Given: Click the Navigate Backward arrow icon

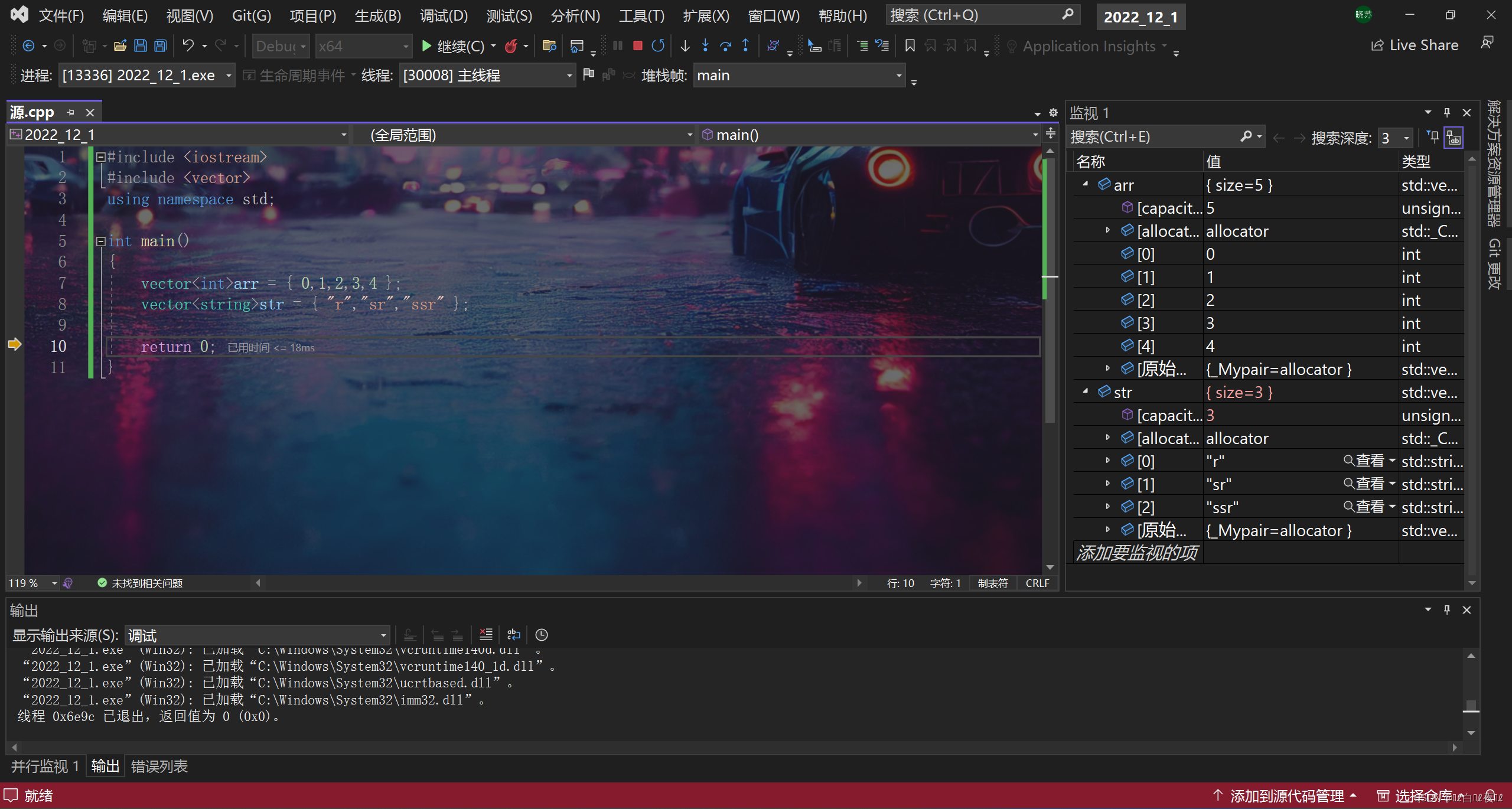Looking at the screenshot, I should pos(28,45).
